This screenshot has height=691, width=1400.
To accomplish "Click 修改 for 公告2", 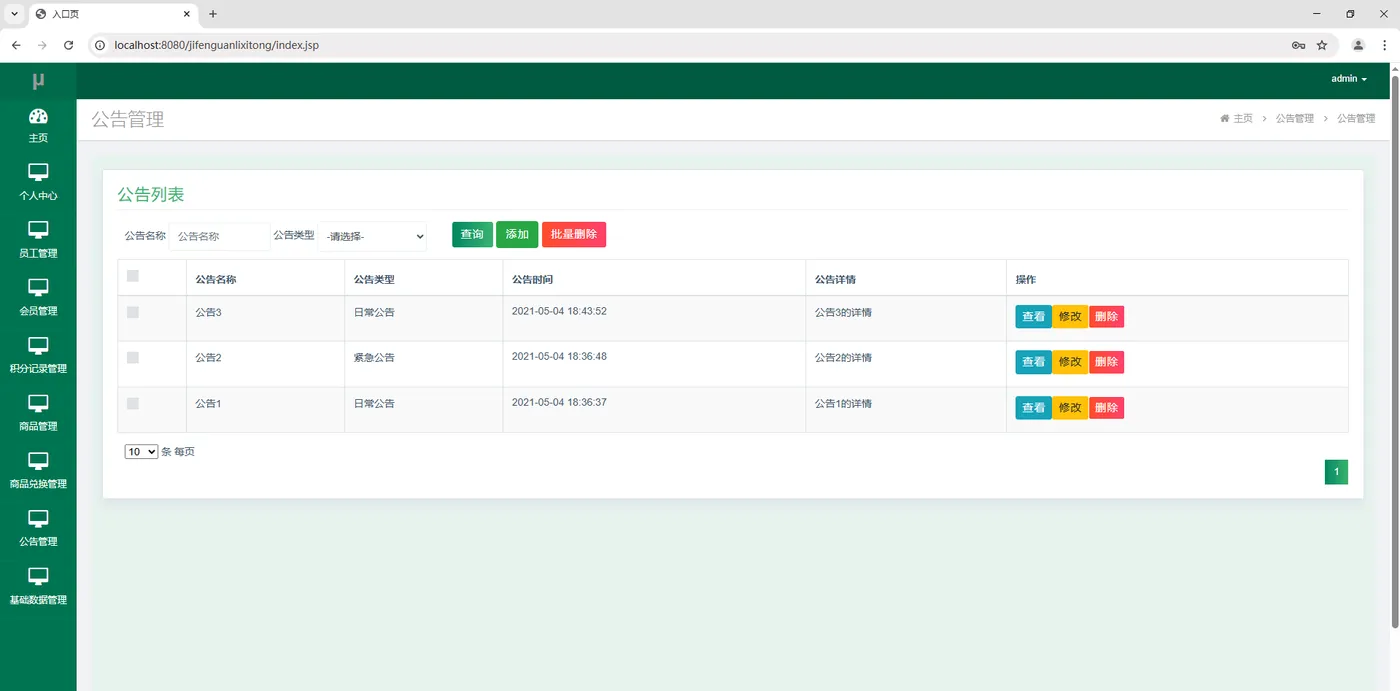I will pos(1070,362).
